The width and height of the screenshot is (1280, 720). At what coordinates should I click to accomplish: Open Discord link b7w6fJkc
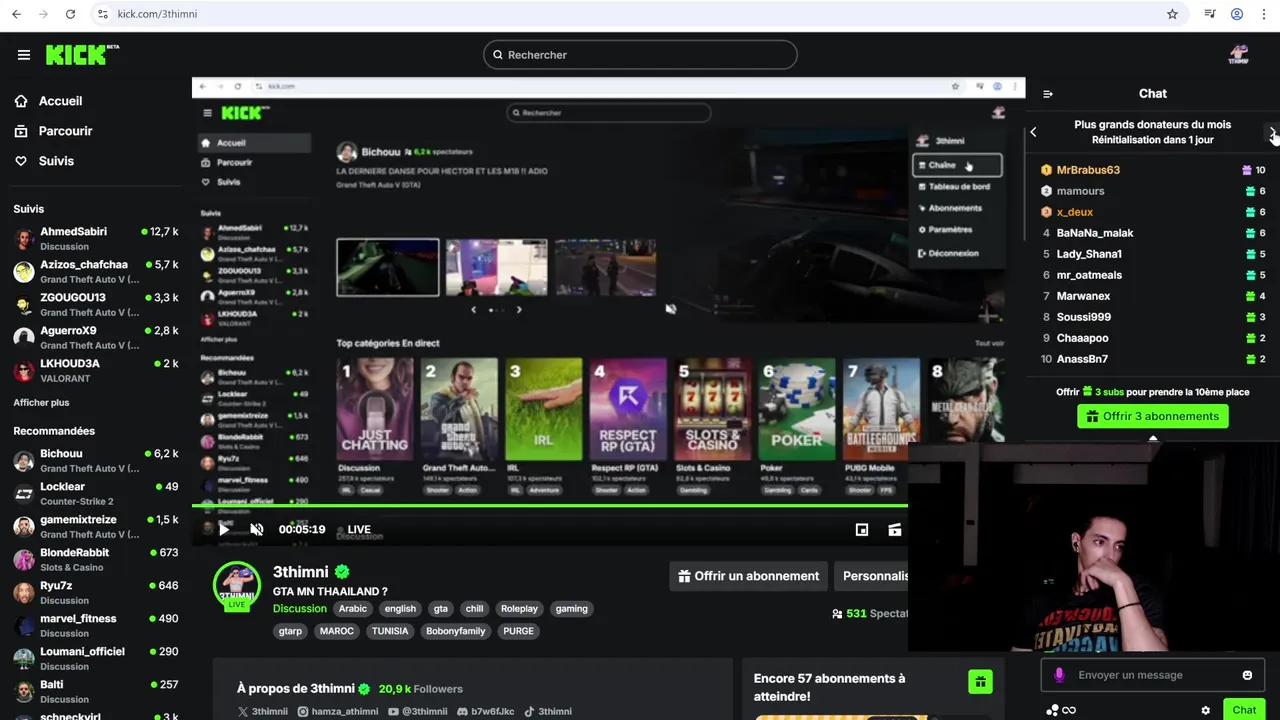click(485, 712)
